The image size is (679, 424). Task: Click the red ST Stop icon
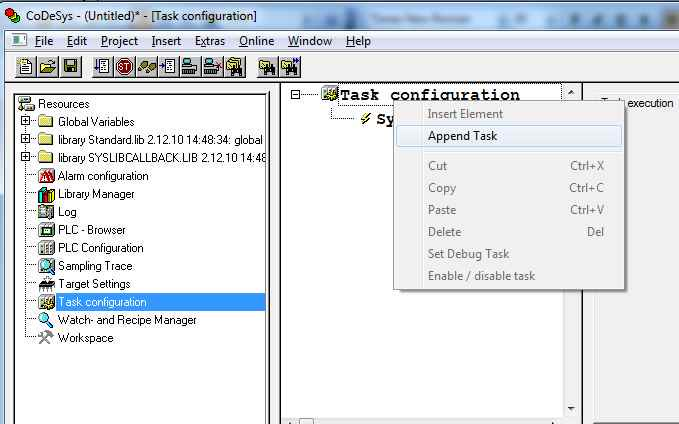click(125, 67)
